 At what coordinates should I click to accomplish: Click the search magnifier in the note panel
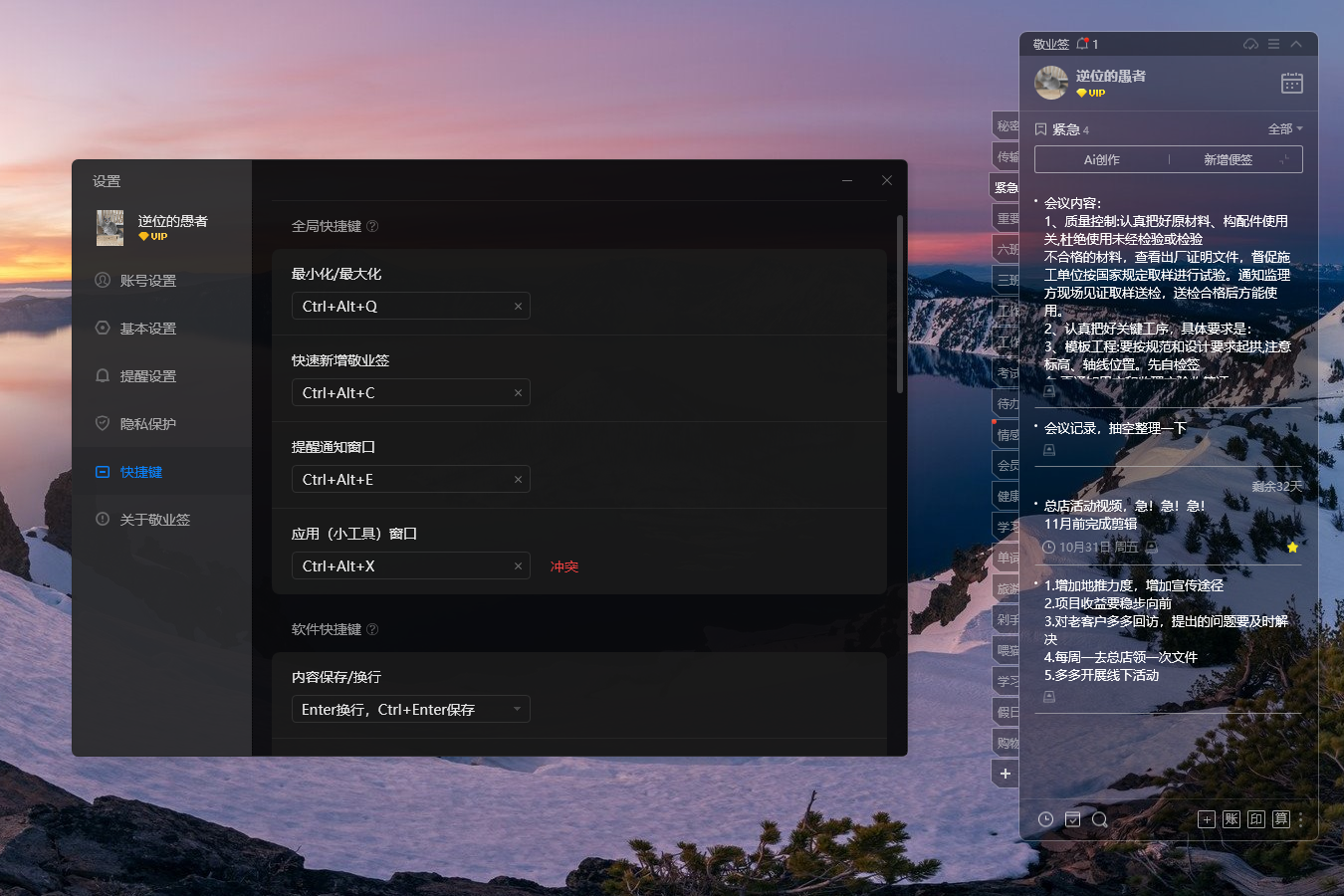click(1100, 819)
